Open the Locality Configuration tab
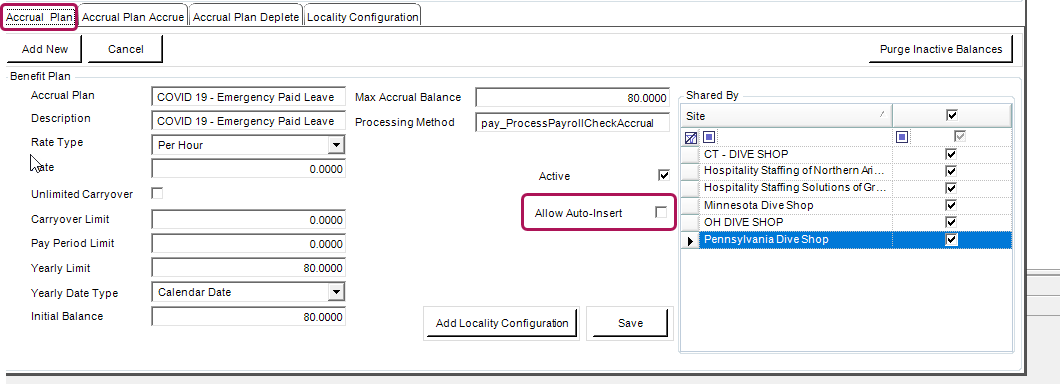The height and width of the screenshot is (384, 1060). click(x=362, y=17)
